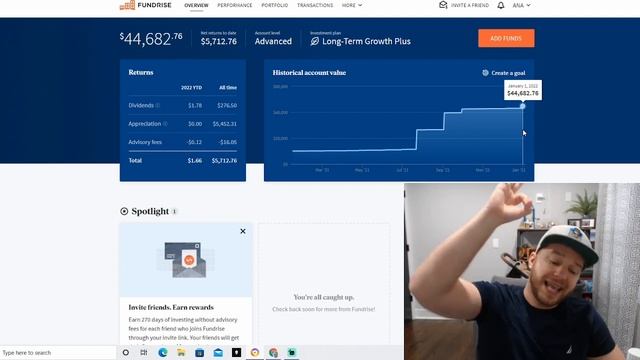The height and width of the screenshot is (360, 640).
Task: Open the Transactions tab
Action: 315,5
